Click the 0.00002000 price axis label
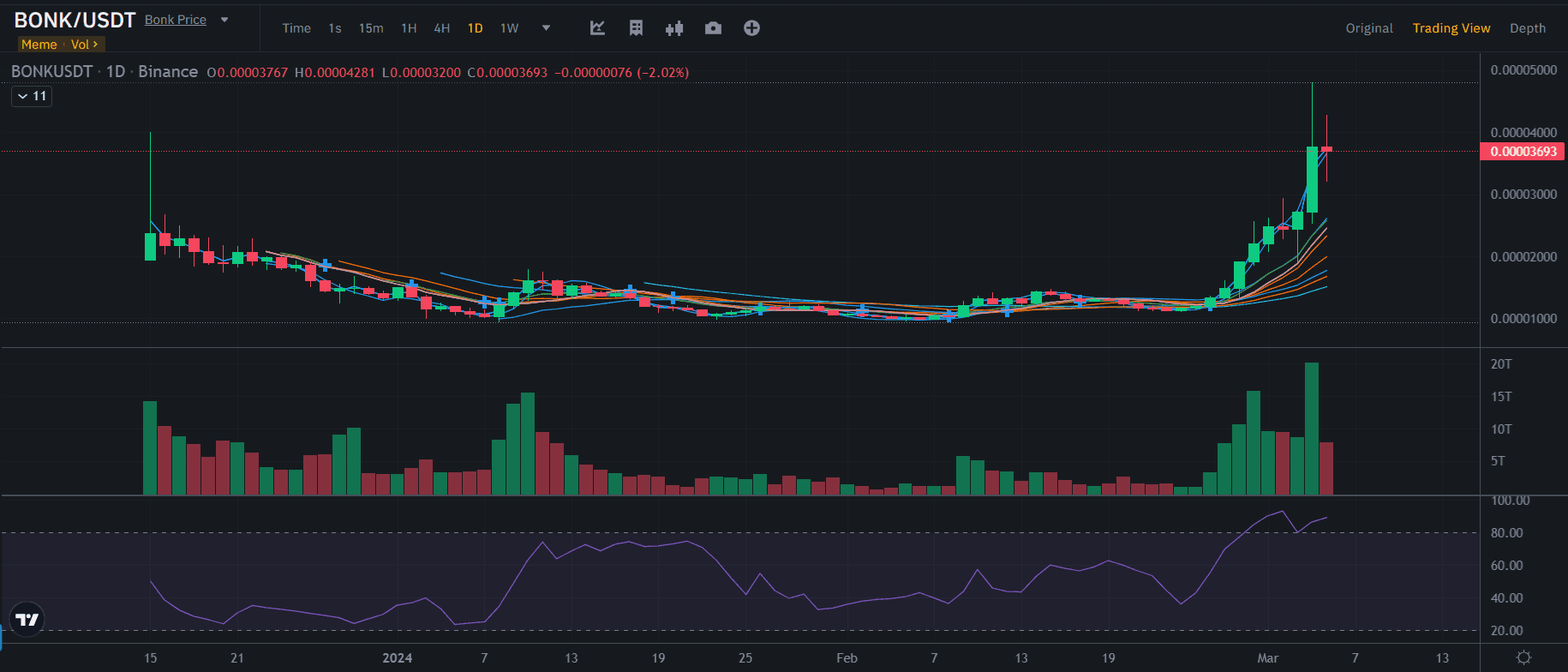1568x672 pixels. point(1524,257)
